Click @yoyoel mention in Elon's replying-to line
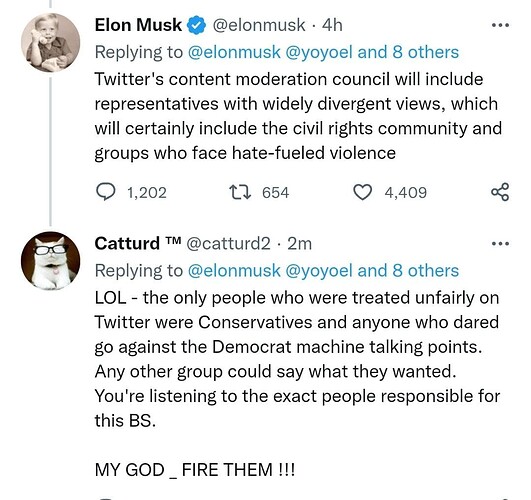 point(319,53)
